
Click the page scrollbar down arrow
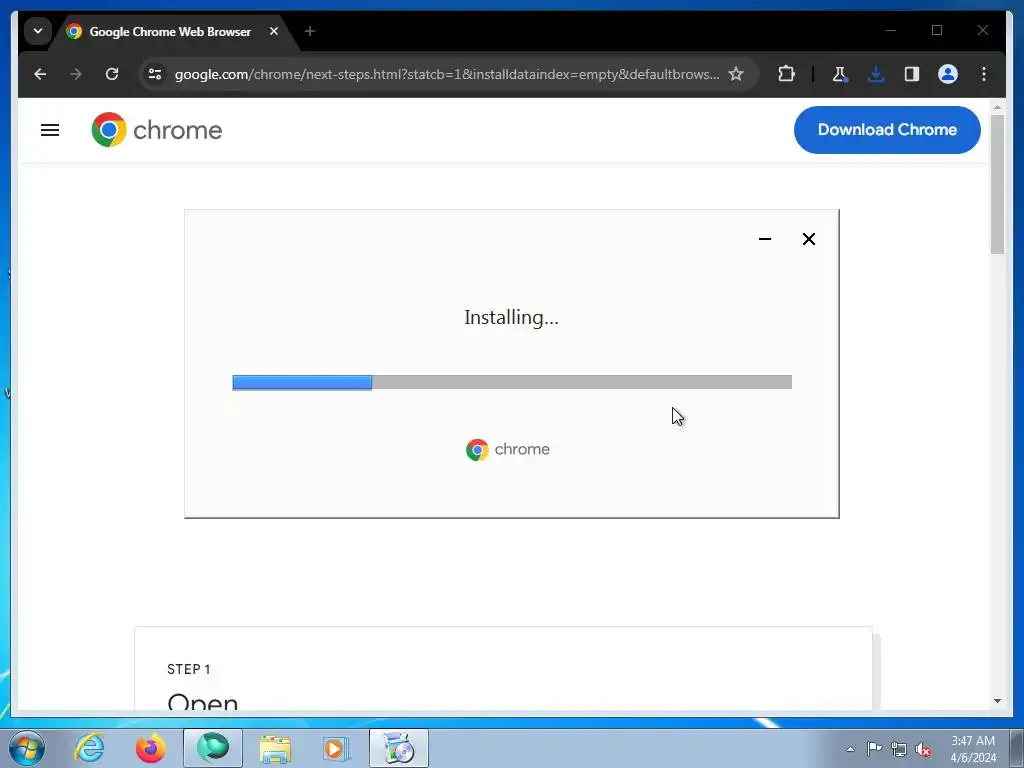(997, 701)
